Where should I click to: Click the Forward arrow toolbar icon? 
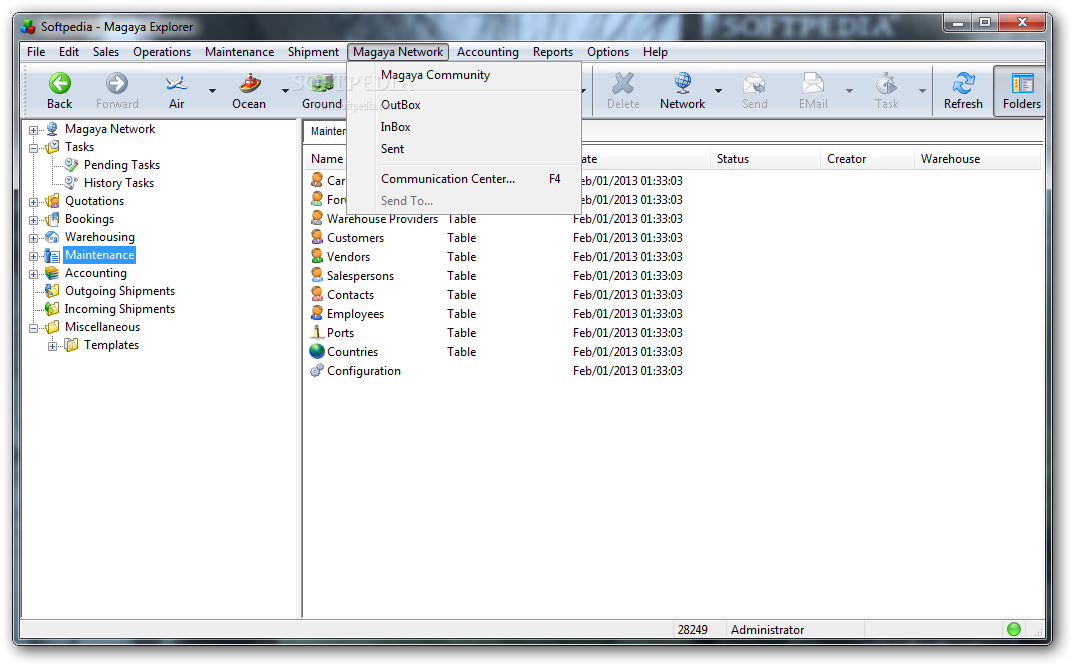(x=116, y=84)
